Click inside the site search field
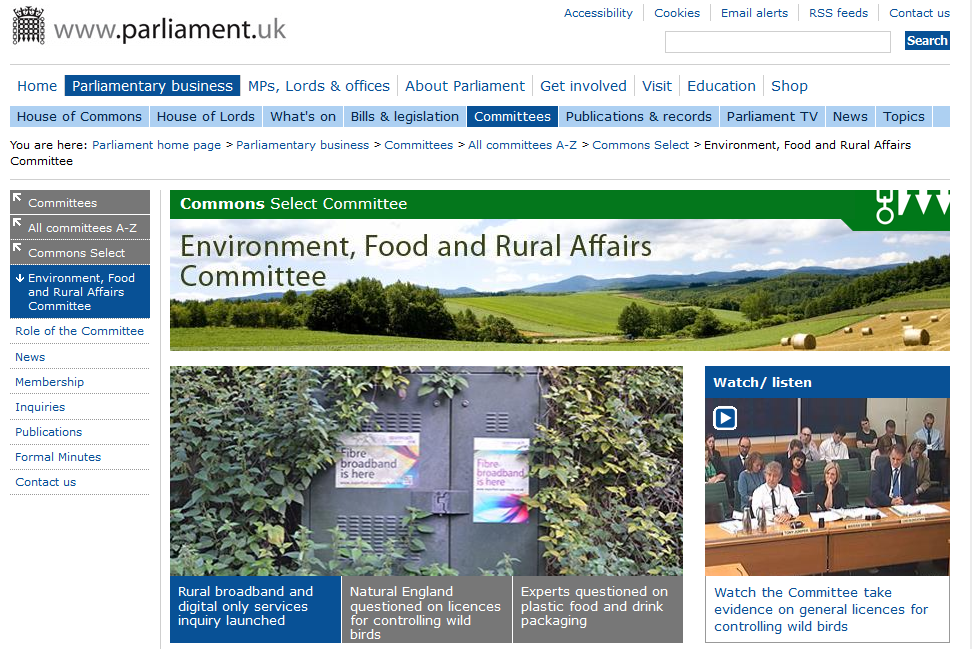This screenshot has width=972, height=649. [777, 42]
